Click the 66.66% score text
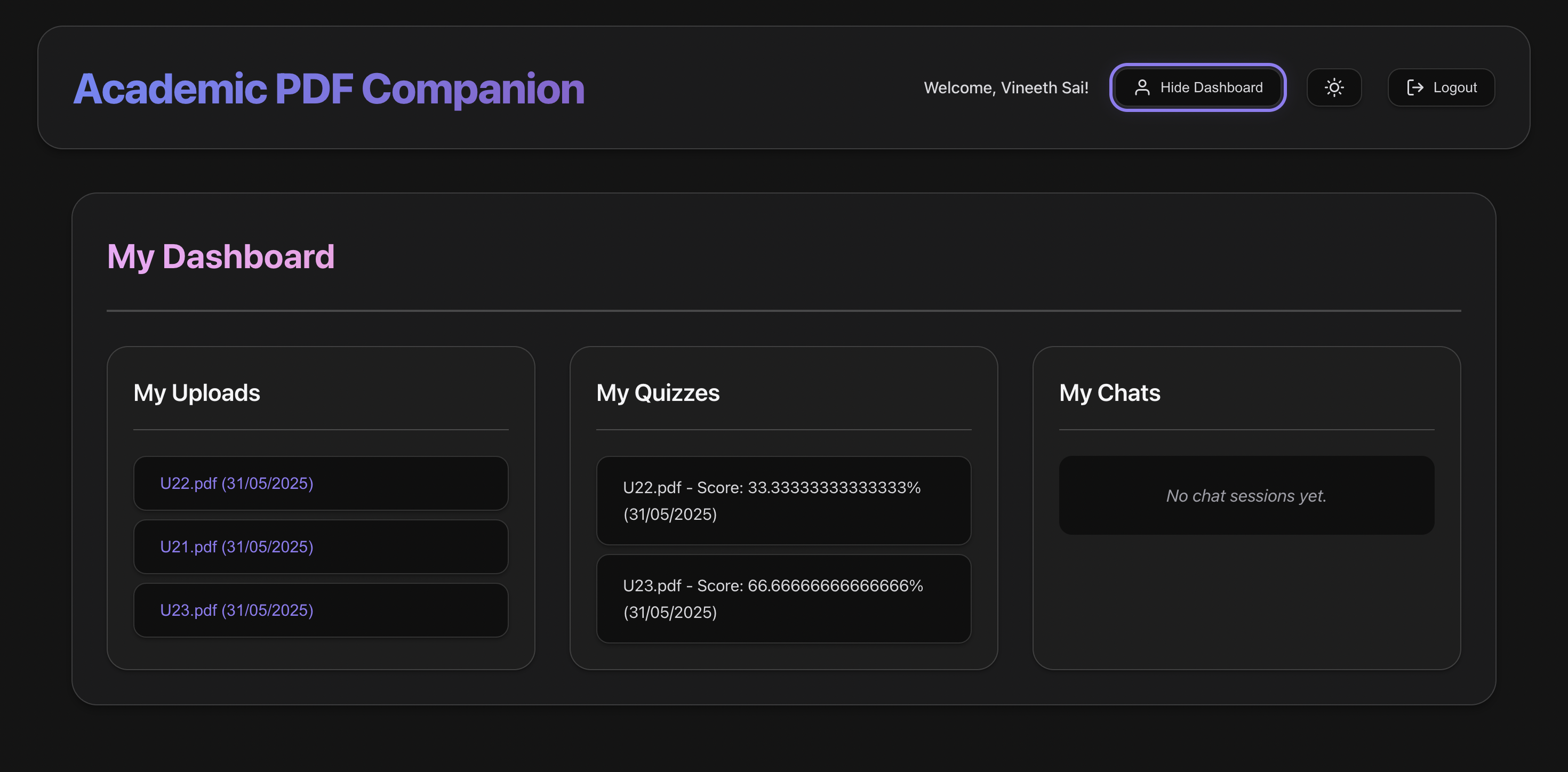 tap(835, 585)
